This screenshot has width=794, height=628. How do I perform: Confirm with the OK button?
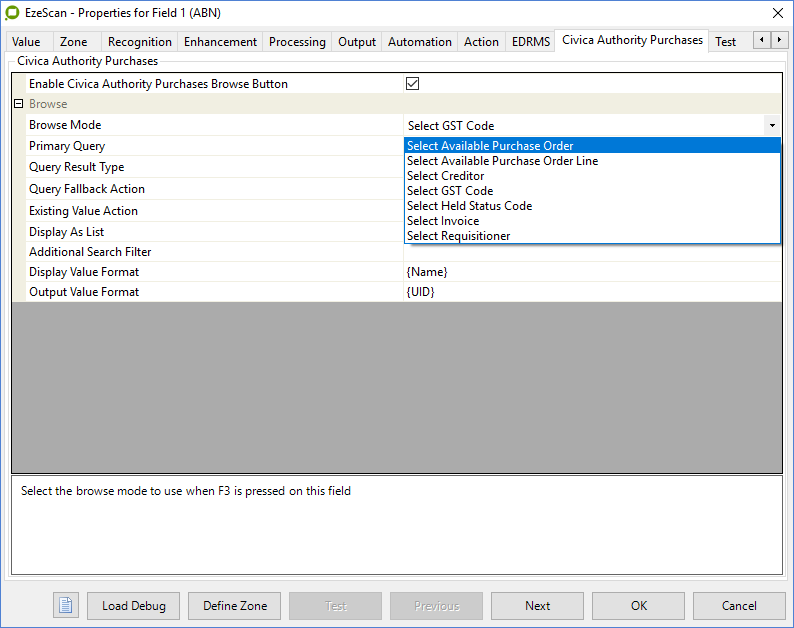coord(638,605)
